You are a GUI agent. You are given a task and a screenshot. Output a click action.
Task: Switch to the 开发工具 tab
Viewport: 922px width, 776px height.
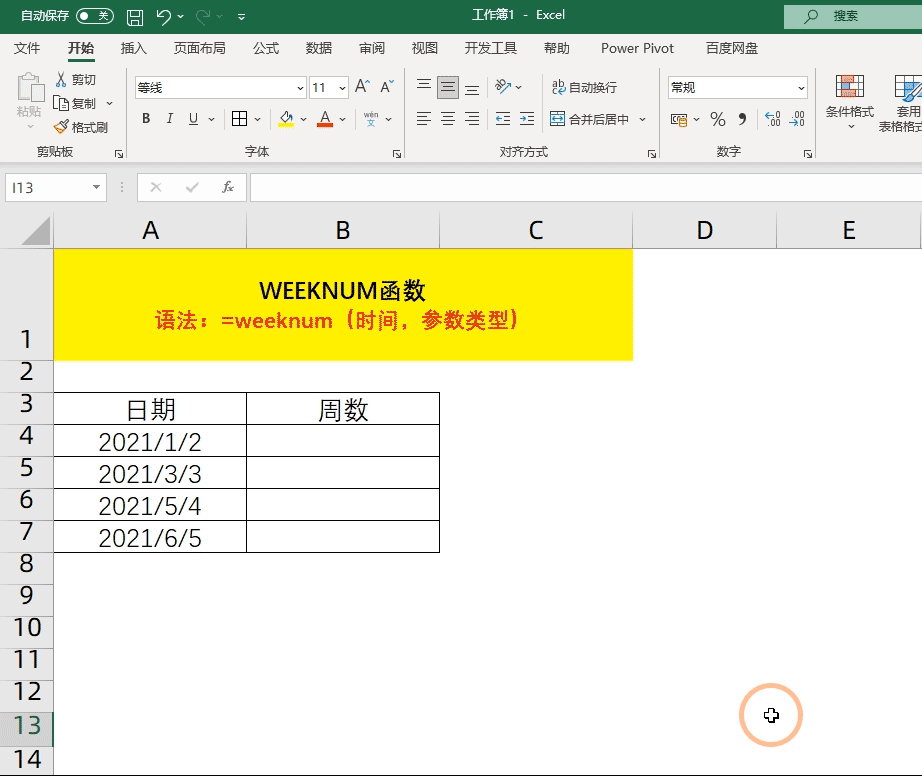490,48
